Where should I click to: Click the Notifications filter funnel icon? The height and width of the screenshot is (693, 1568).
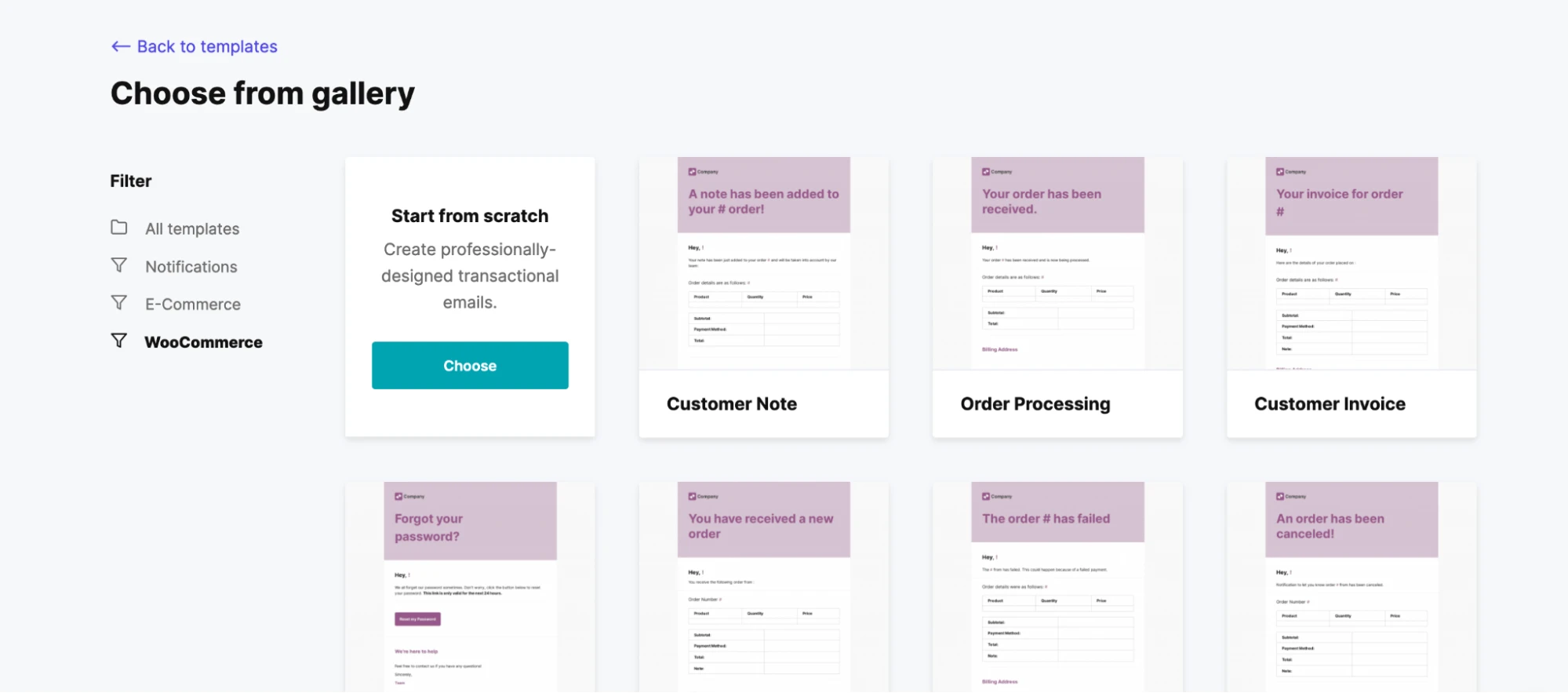[119, 265]
